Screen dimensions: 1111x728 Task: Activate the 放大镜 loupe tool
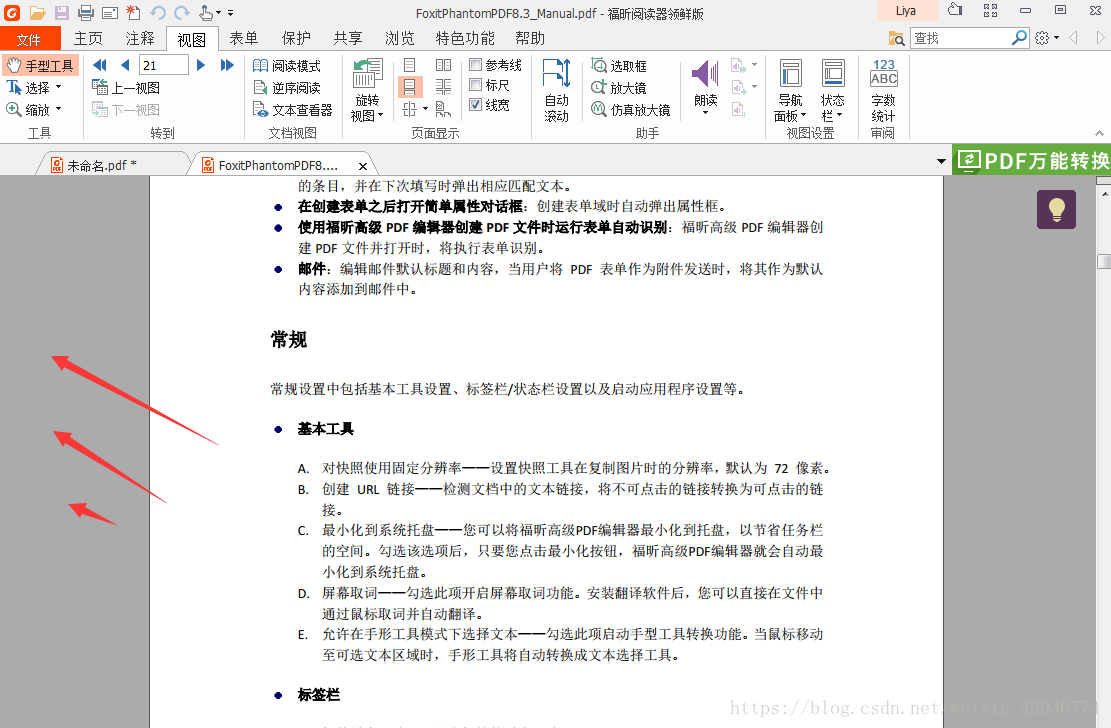[x=619, y=88]
